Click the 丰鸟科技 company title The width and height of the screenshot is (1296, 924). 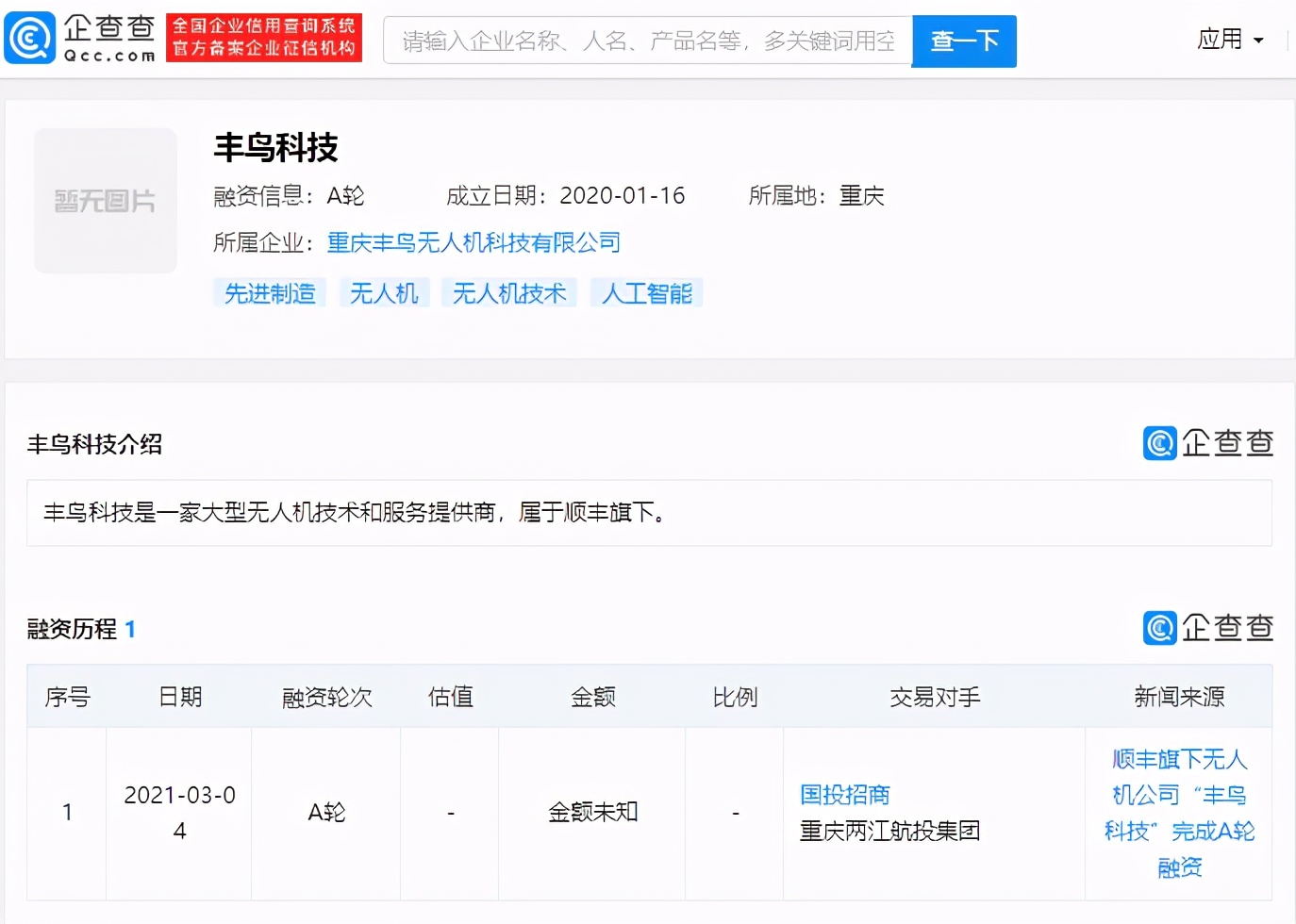coord(275,147)
